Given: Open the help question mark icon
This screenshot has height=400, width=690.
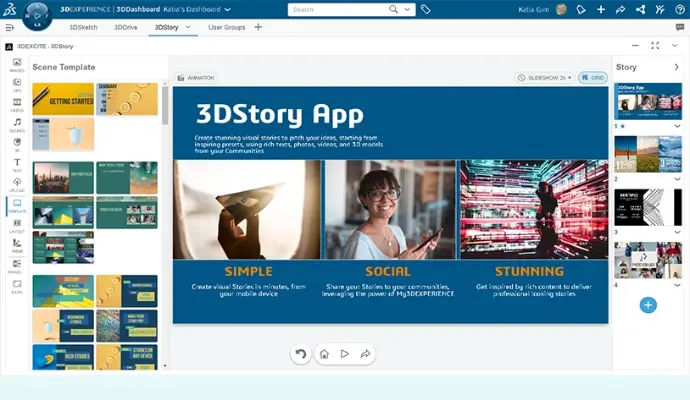Looking at the screenshot, I should 680,9.
